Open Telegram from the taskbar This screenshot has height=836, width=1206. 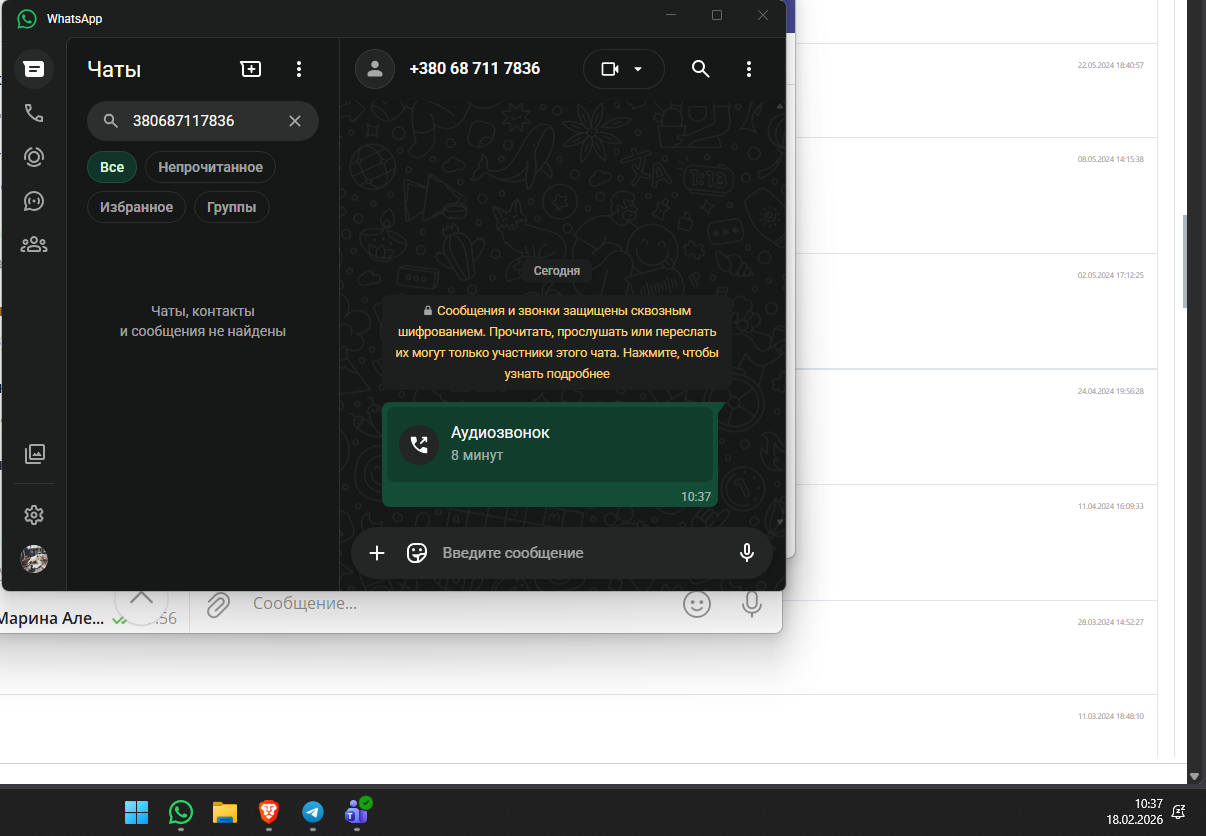[313, 812]
